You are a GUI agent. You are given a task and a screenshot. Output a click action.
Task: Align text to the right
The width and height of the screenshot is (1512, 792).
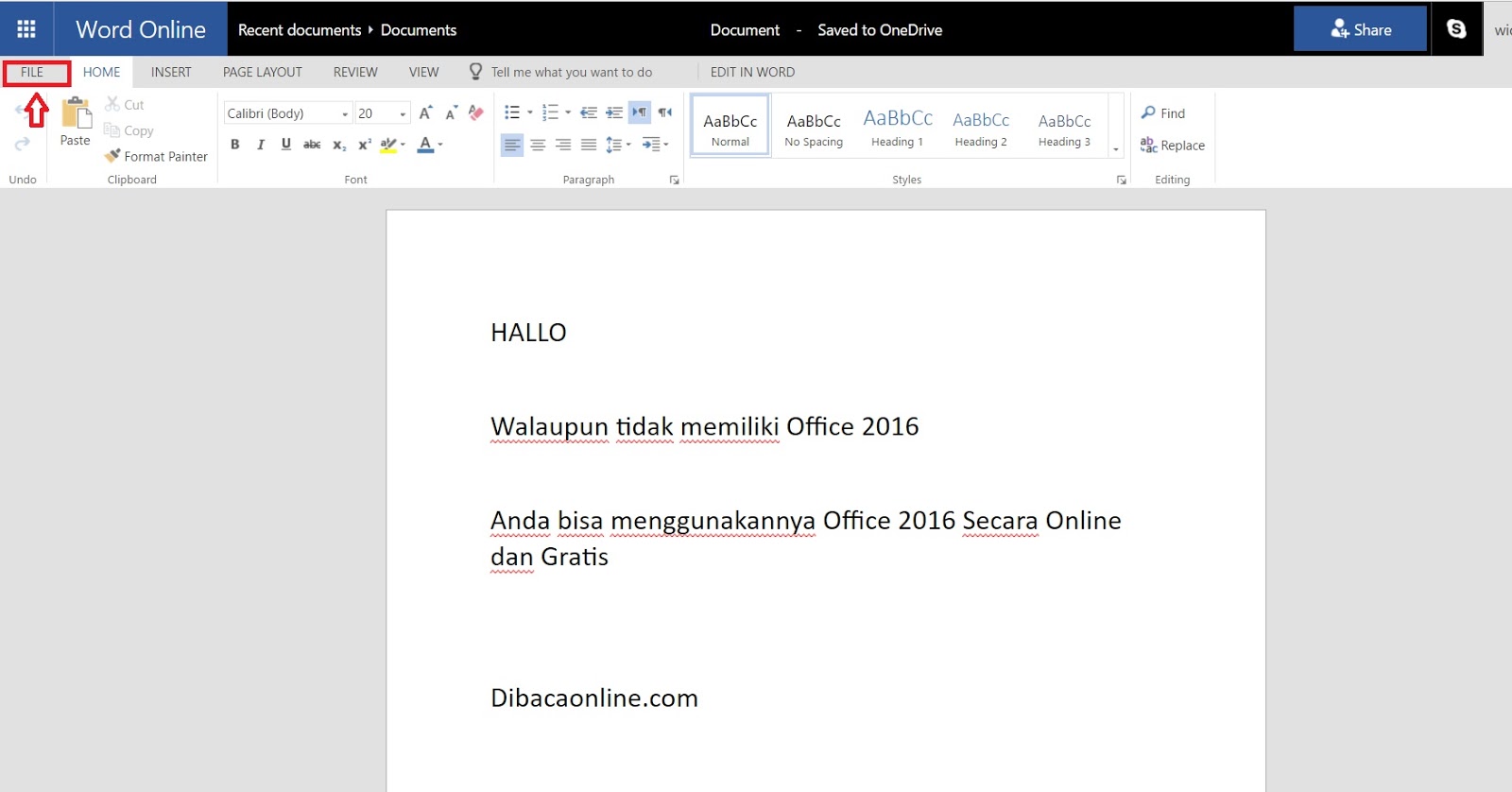563,145
